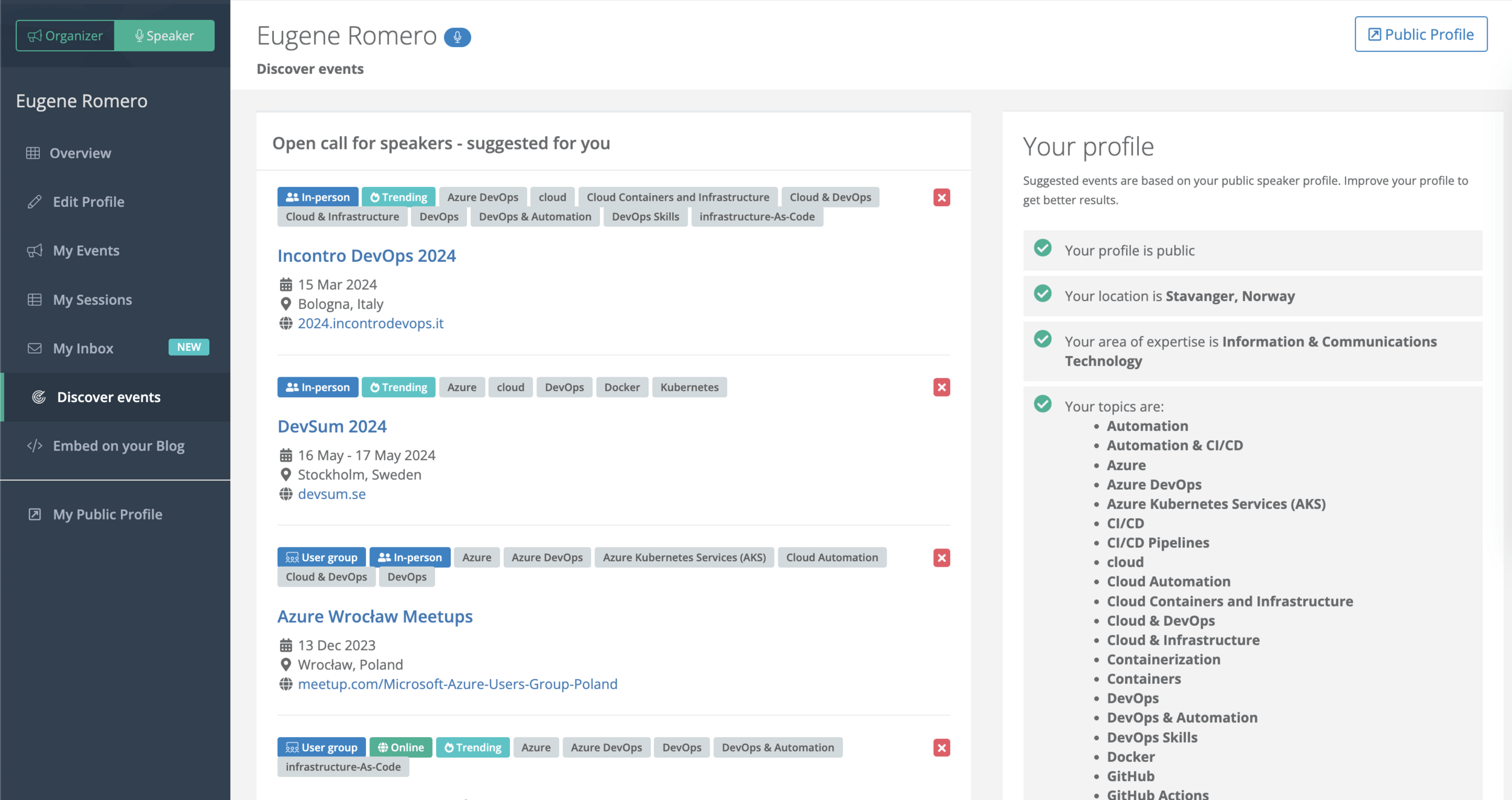Image resolution: width=1512 pixels, height=800 pixels.
Task: Open the Azure Wrocław Meetups event
Action: click(x=375, y=617)
